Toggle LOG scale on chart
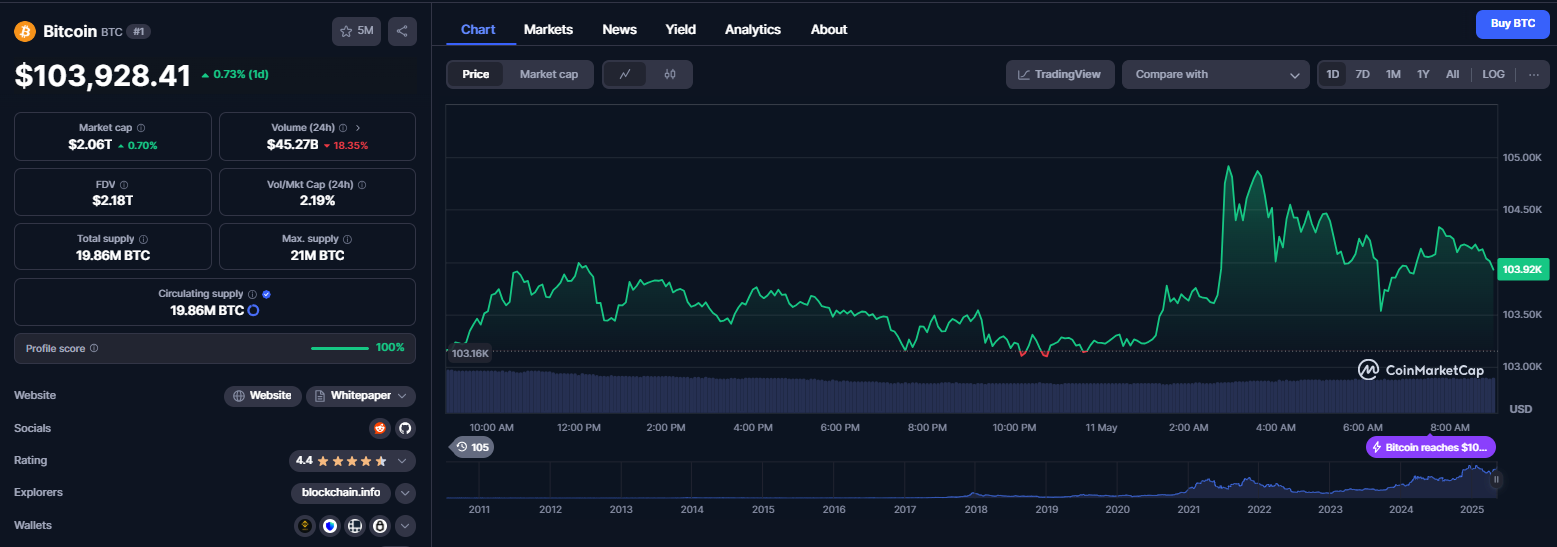The height and width of the screenshot is (547, 1557). tap(1493, 74)
